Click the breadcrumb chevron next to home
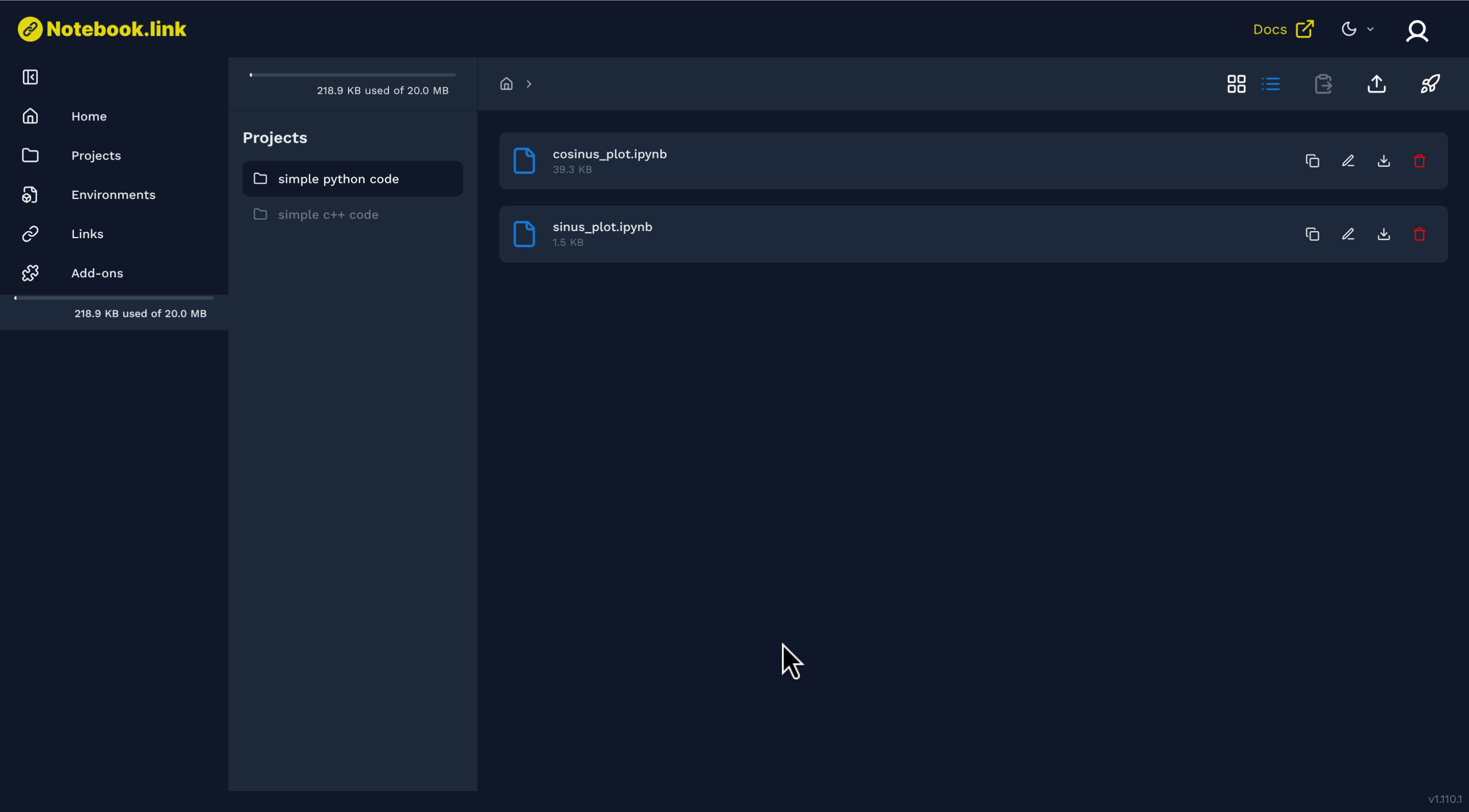This screenshot has width=1469, height=812. 529,84
